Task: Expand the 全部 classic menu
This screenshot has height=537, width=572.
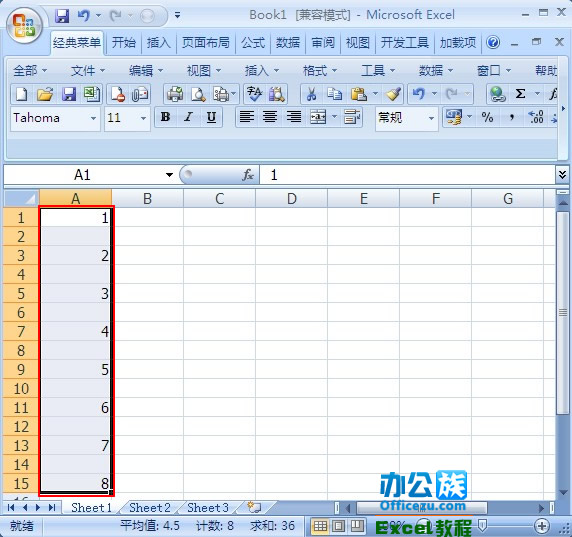Action: 30,70
